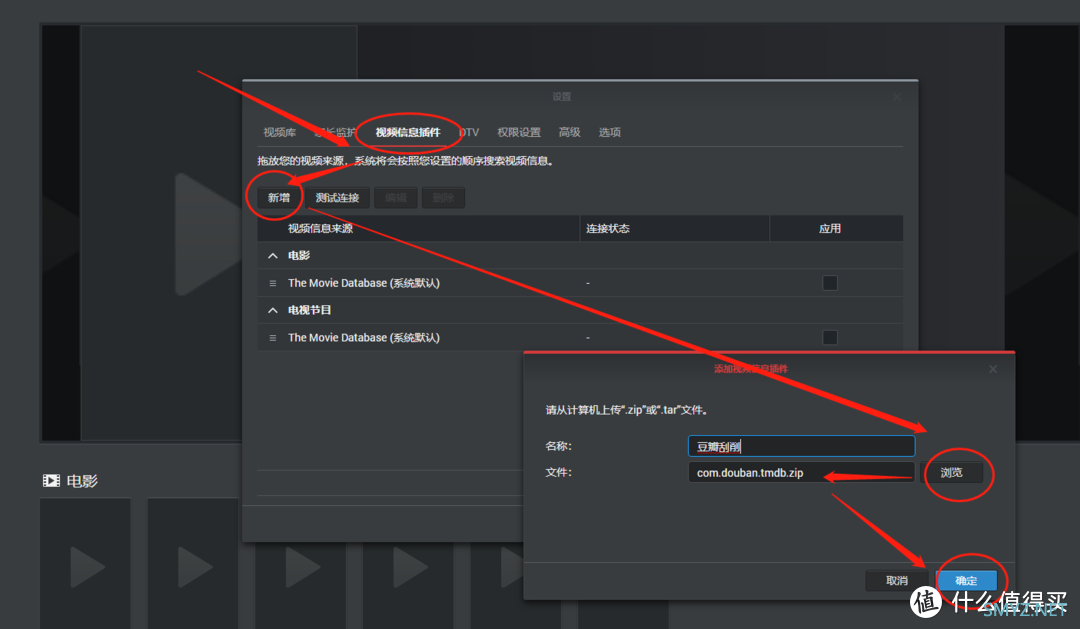Click the drag handle of the 电影 Movie Database row
Viewport: 1080px width, 629px height.
point(273,283)
